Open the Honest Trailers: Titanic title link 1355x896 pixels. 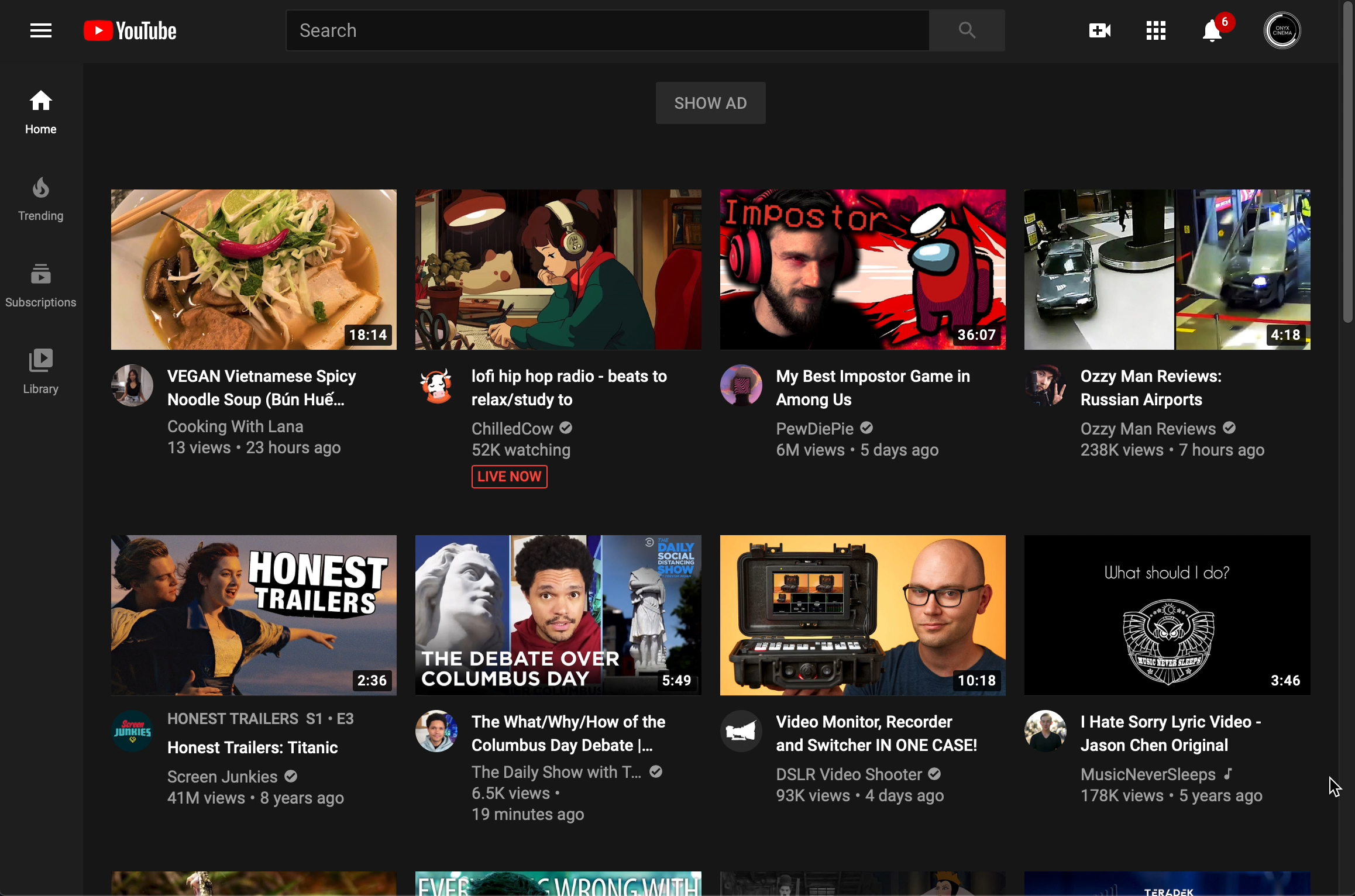[x=252, y=747]
